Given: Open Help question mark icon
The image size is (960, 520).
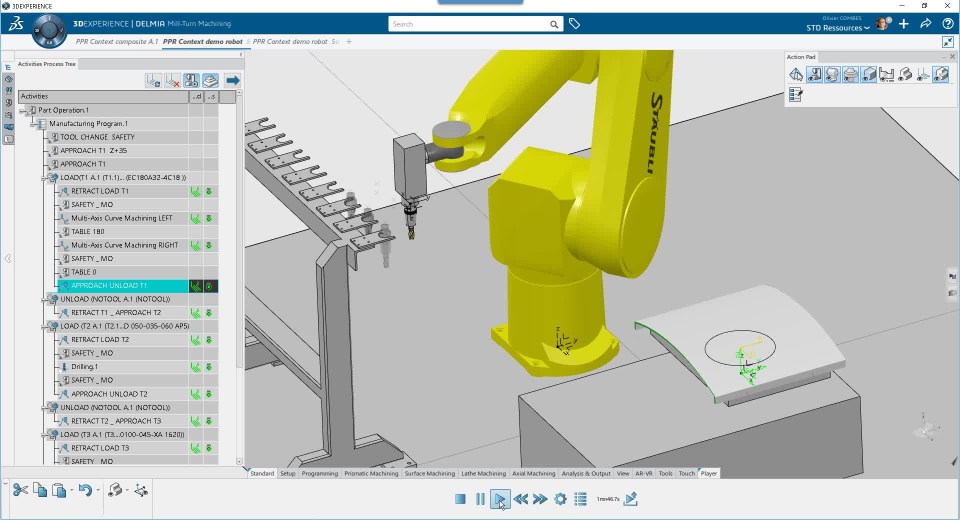Looking at the screenshot, I should (948, 24).
